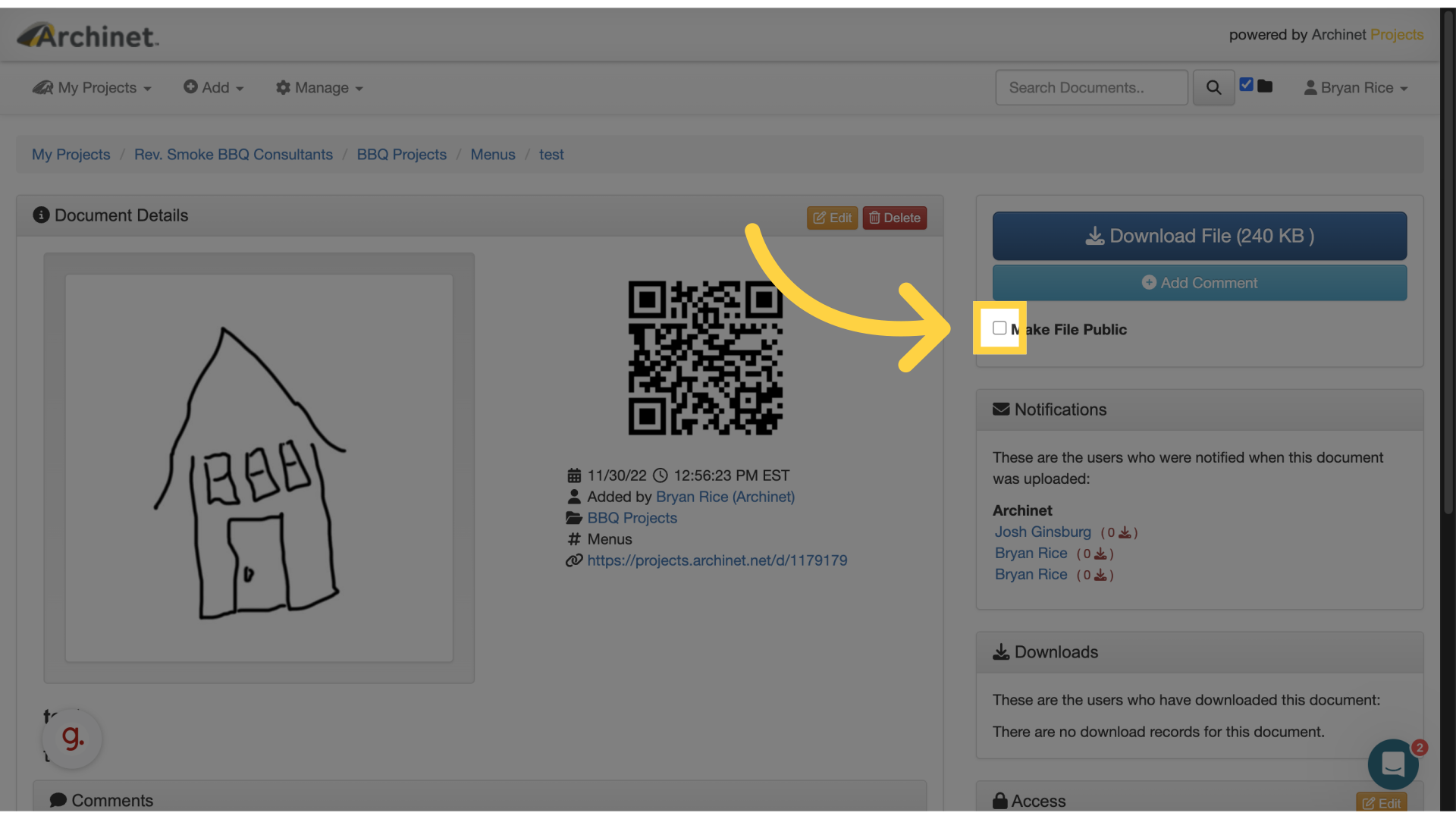This screenshot has height=819, width=1456.
Task: Expand the My Projects dropdown
Action: [x=92, y=88]
